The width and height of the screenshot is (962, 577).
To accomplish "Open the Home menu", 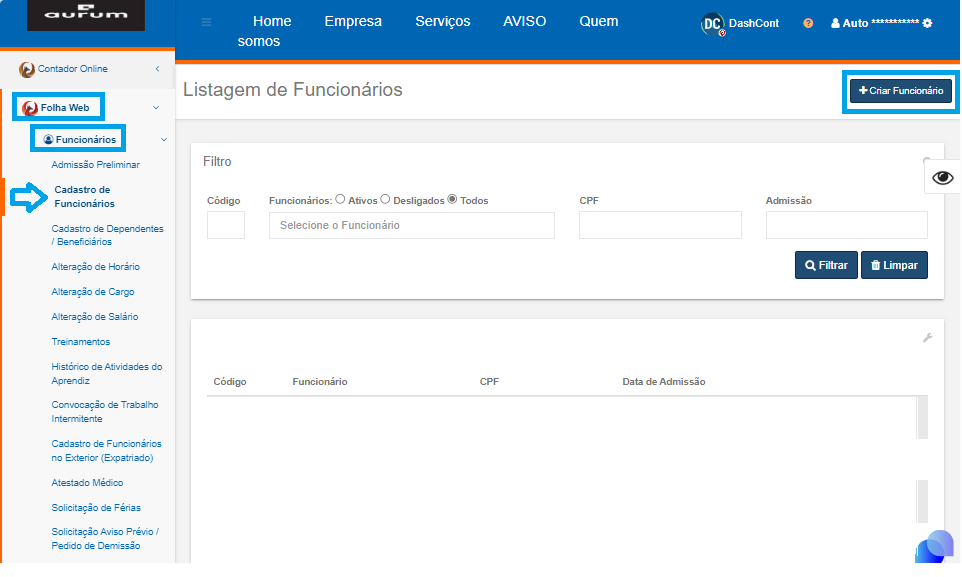I will (x=272, y=21).
